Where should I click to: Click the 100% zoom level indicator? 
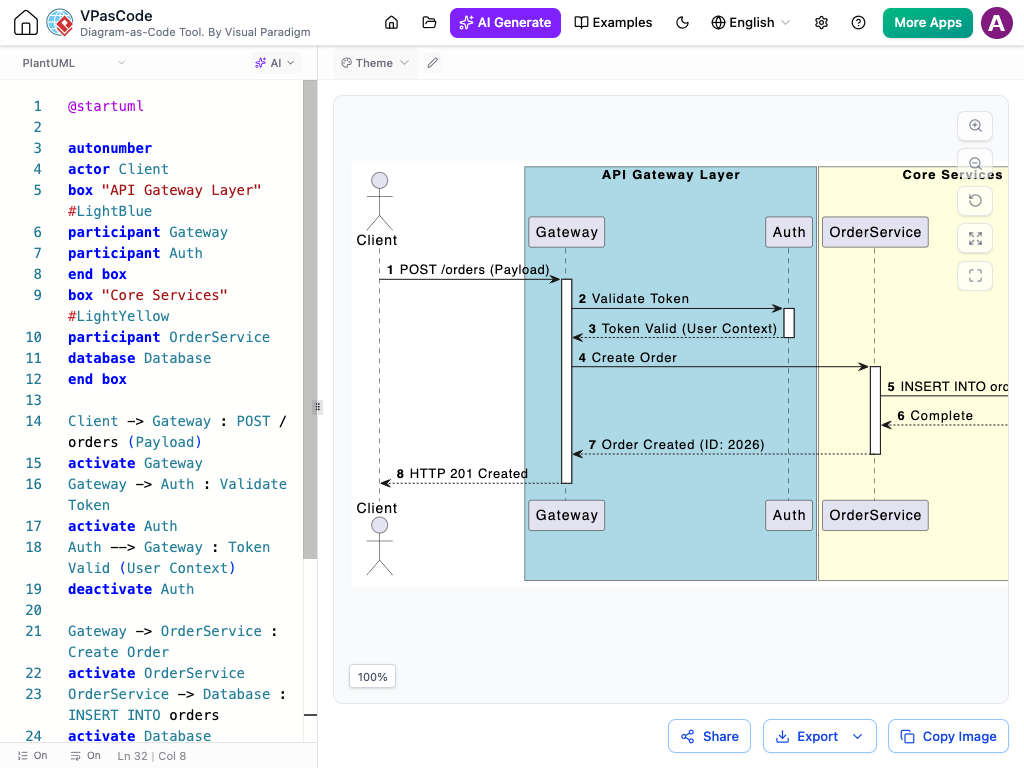click(x=372, y=677)
